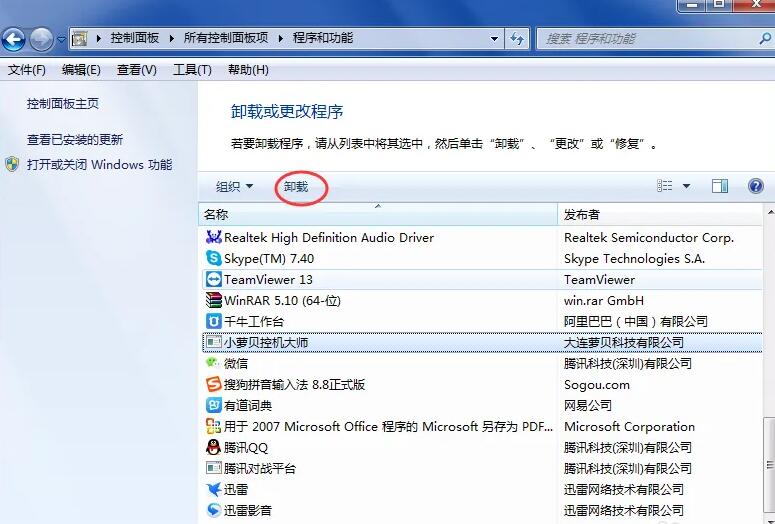
Task: Expand the view options dropdown arrow
Action: tap(686, 186)
